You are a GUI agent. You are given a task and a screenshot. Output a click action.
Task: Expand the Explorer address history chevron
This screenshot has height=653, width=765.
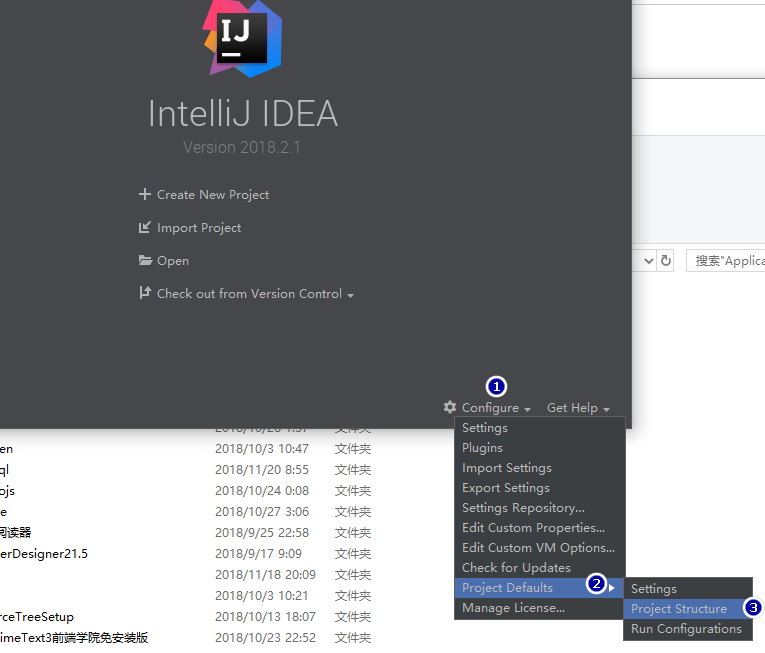(648, 261)
